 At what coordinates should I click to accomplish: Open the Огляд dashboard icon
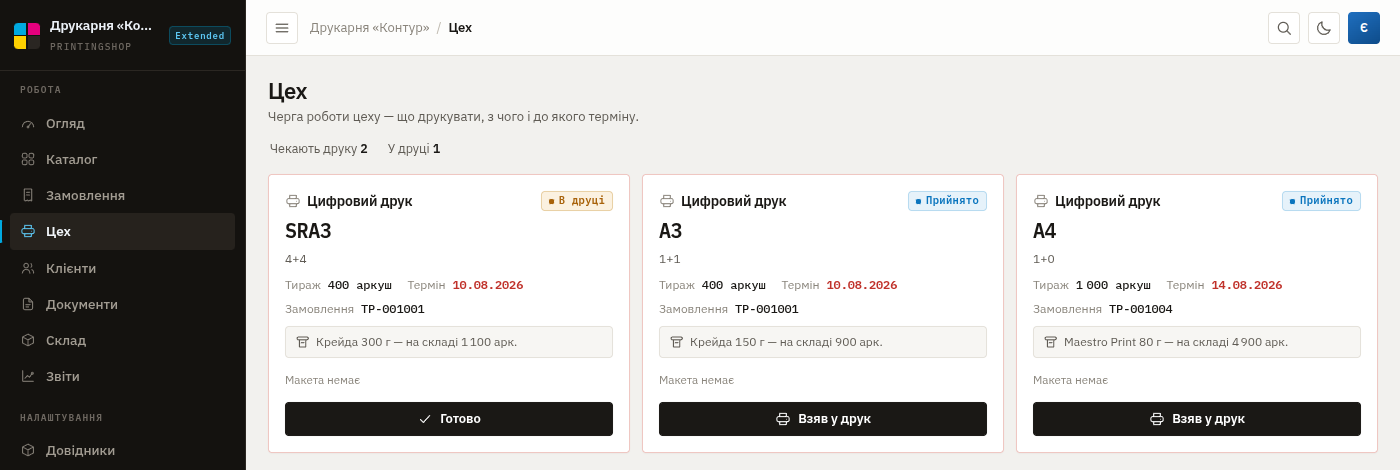tap(28, 123)
